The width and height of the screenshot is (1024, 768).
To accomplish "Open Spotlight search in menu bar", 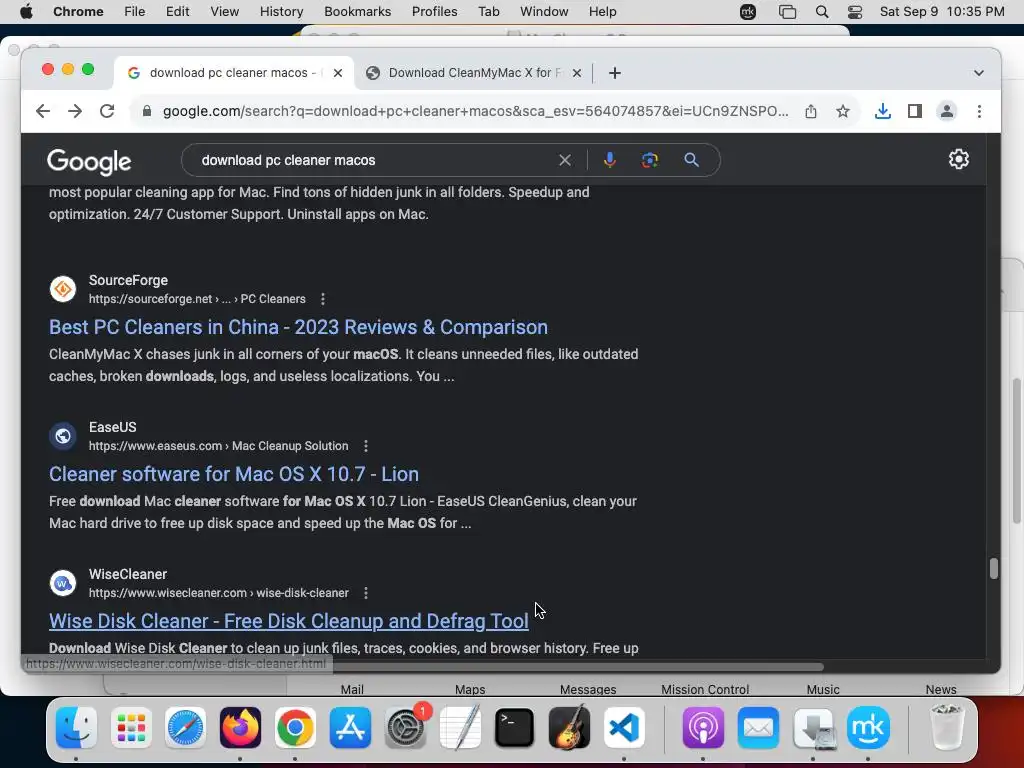I will click(822, 12).
